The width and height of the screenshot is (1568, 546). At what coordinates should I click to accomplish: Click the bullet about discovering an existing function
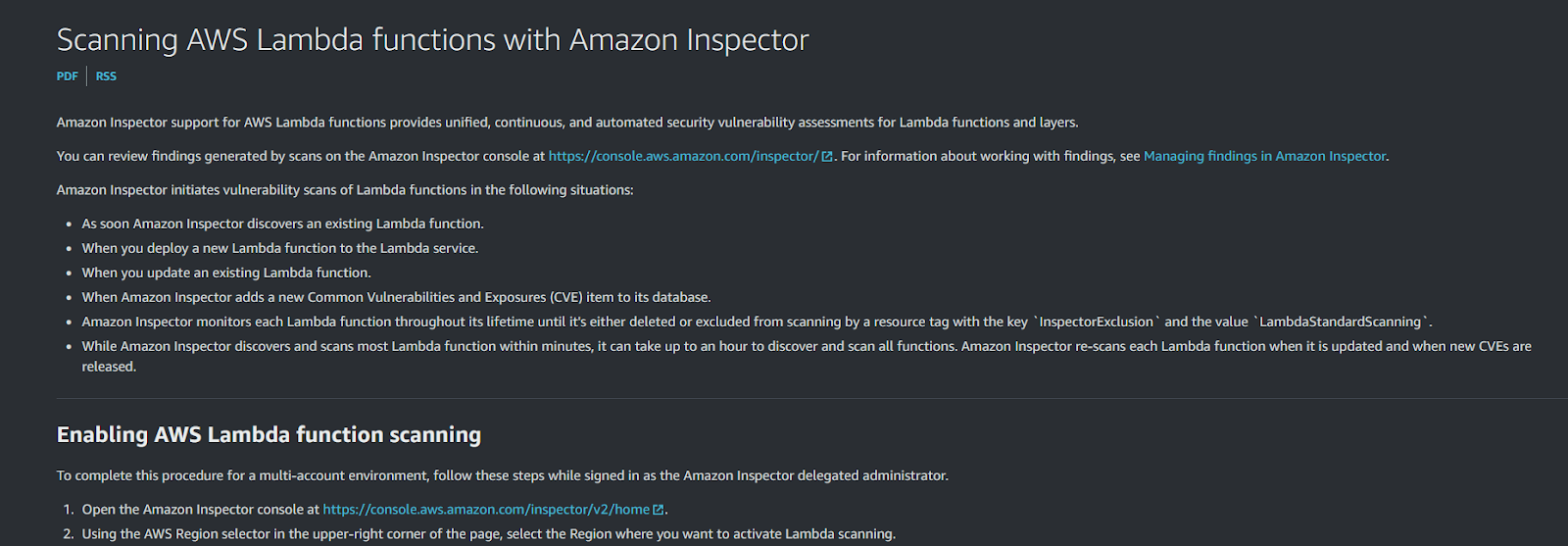(282, 224)
